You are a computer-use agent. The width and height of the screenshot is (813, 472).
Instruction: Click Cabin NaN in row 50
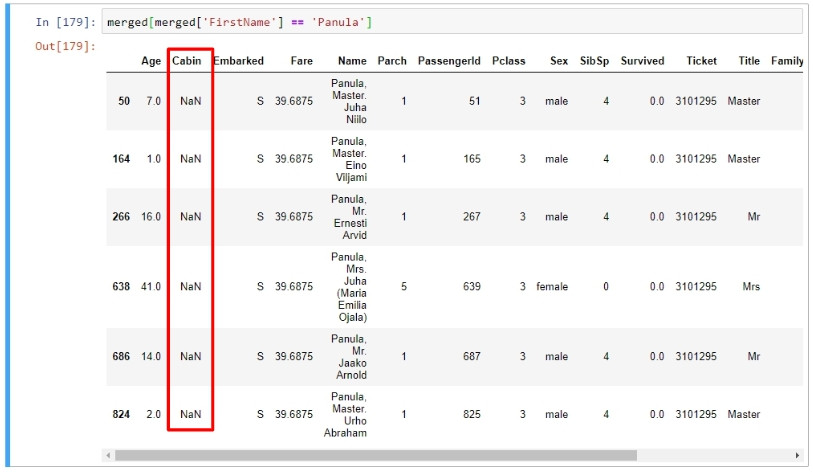191,101
